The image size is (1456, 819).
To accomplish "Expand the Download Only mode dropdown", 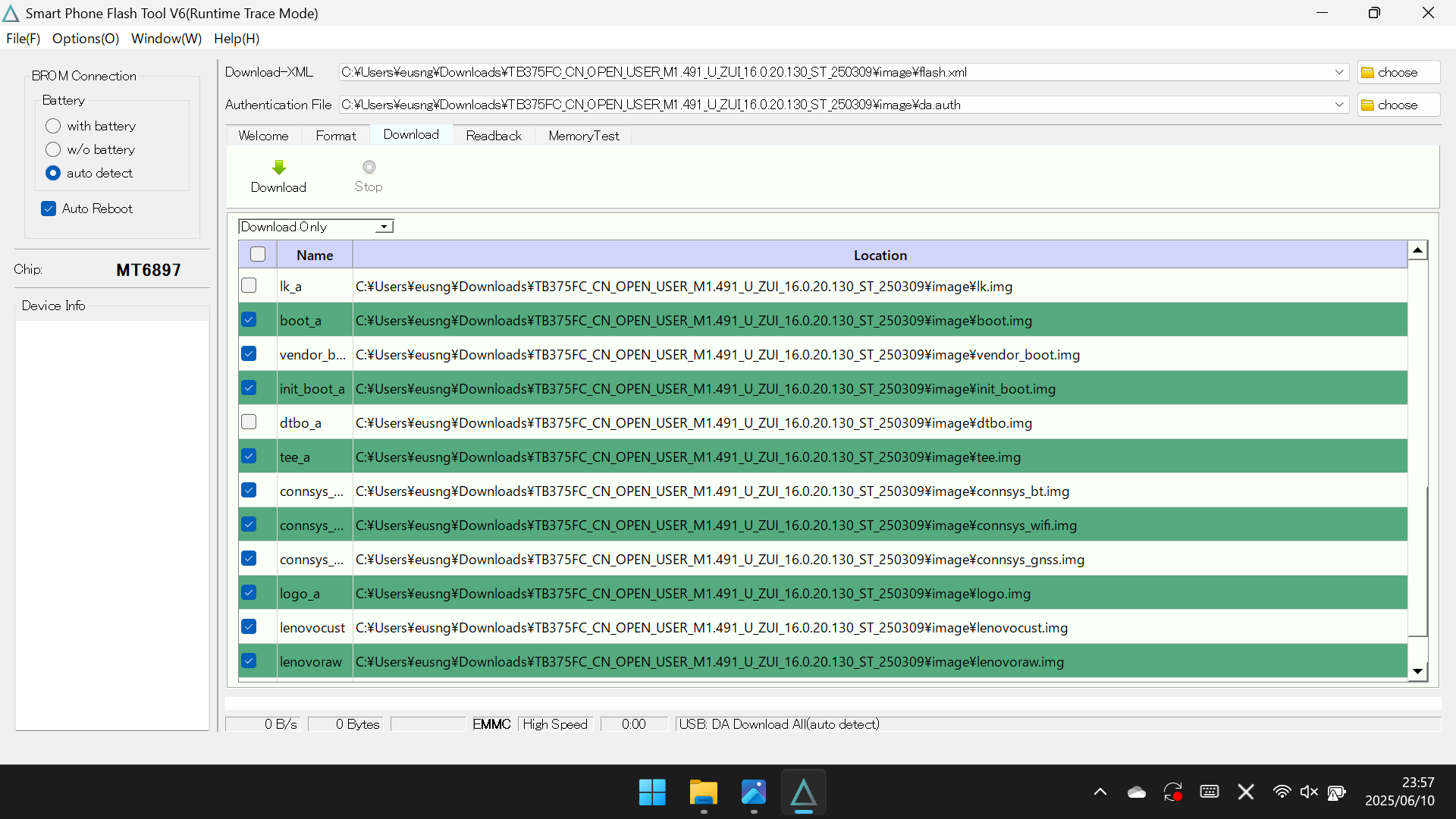I will point(384,227).
